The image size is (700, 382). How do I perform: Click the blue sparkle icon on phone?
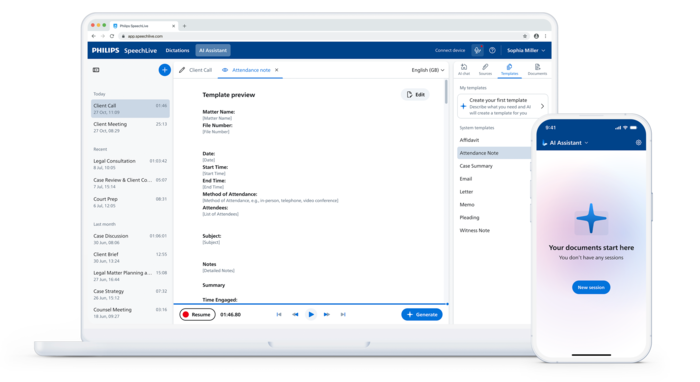(591, 219)
